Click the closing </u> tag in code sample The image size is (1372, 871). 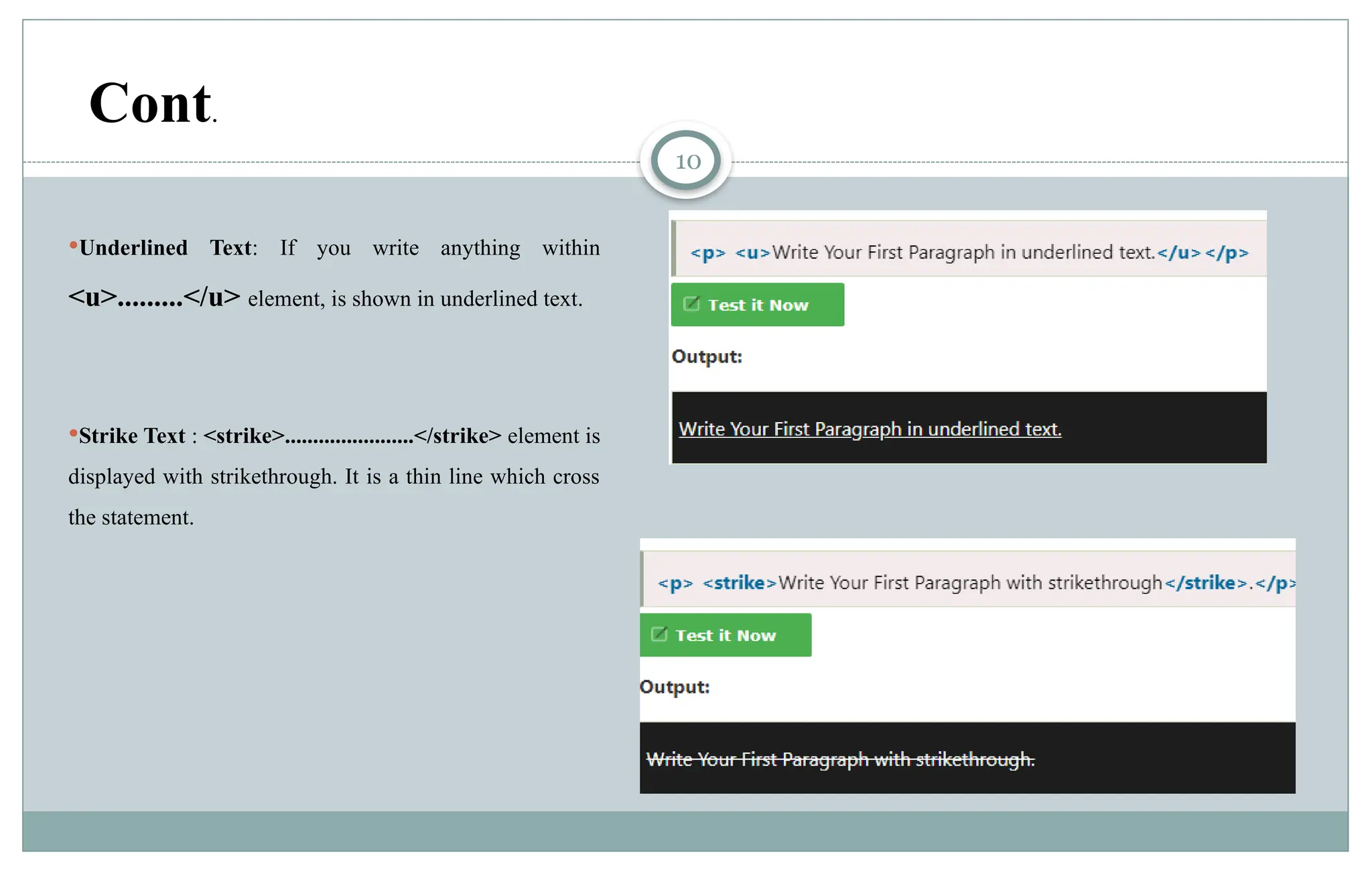[x=1178, y=253]
